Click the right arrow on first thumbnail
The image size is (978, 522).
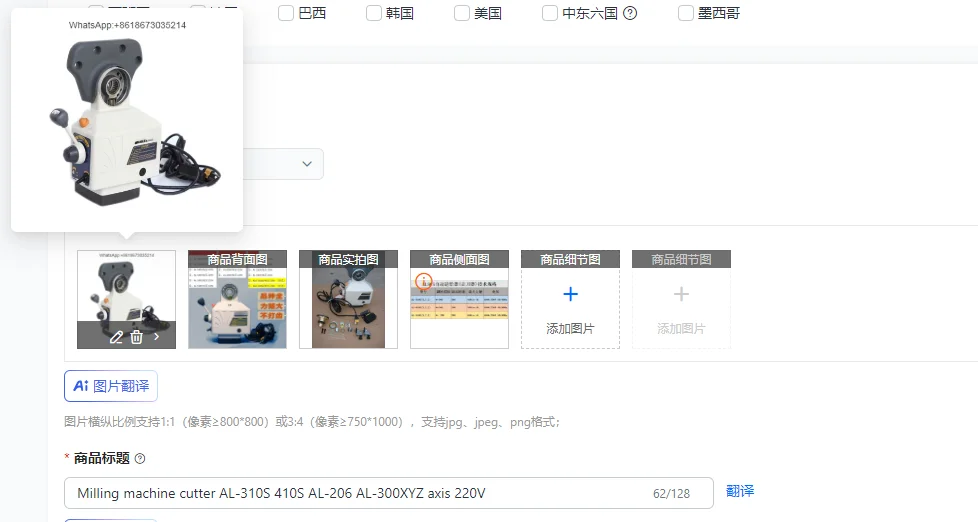pos(157,337)
